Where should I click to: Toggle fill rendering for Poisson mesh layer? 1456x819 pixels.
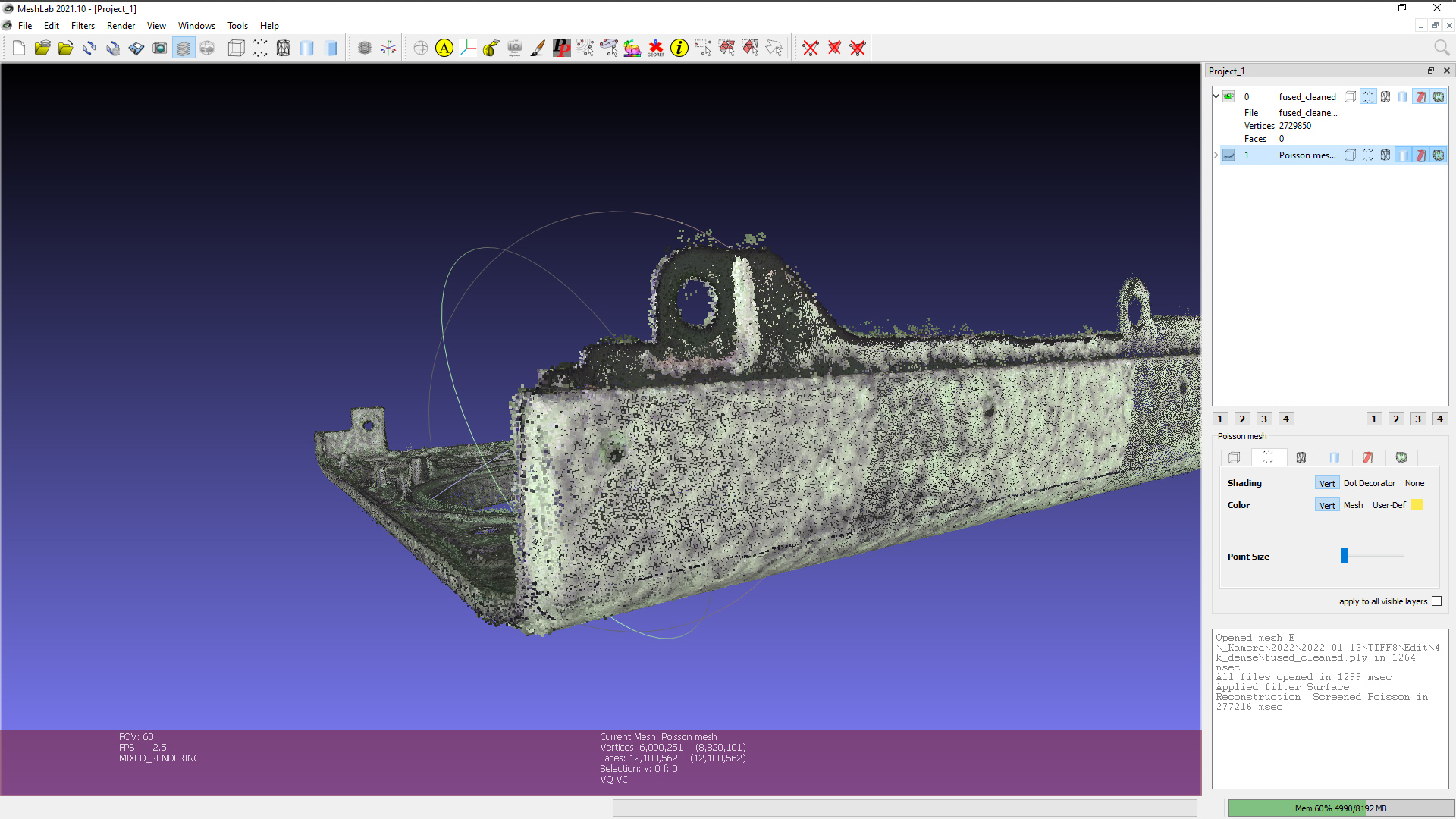pyautogui.click(x=1403, y=155)
